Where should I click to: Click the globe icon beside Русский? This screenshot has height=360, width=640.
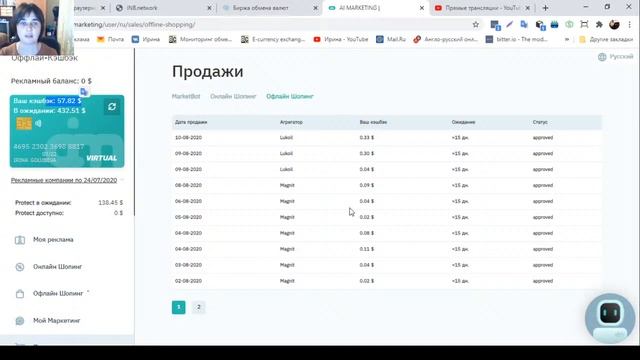(602, 57)
